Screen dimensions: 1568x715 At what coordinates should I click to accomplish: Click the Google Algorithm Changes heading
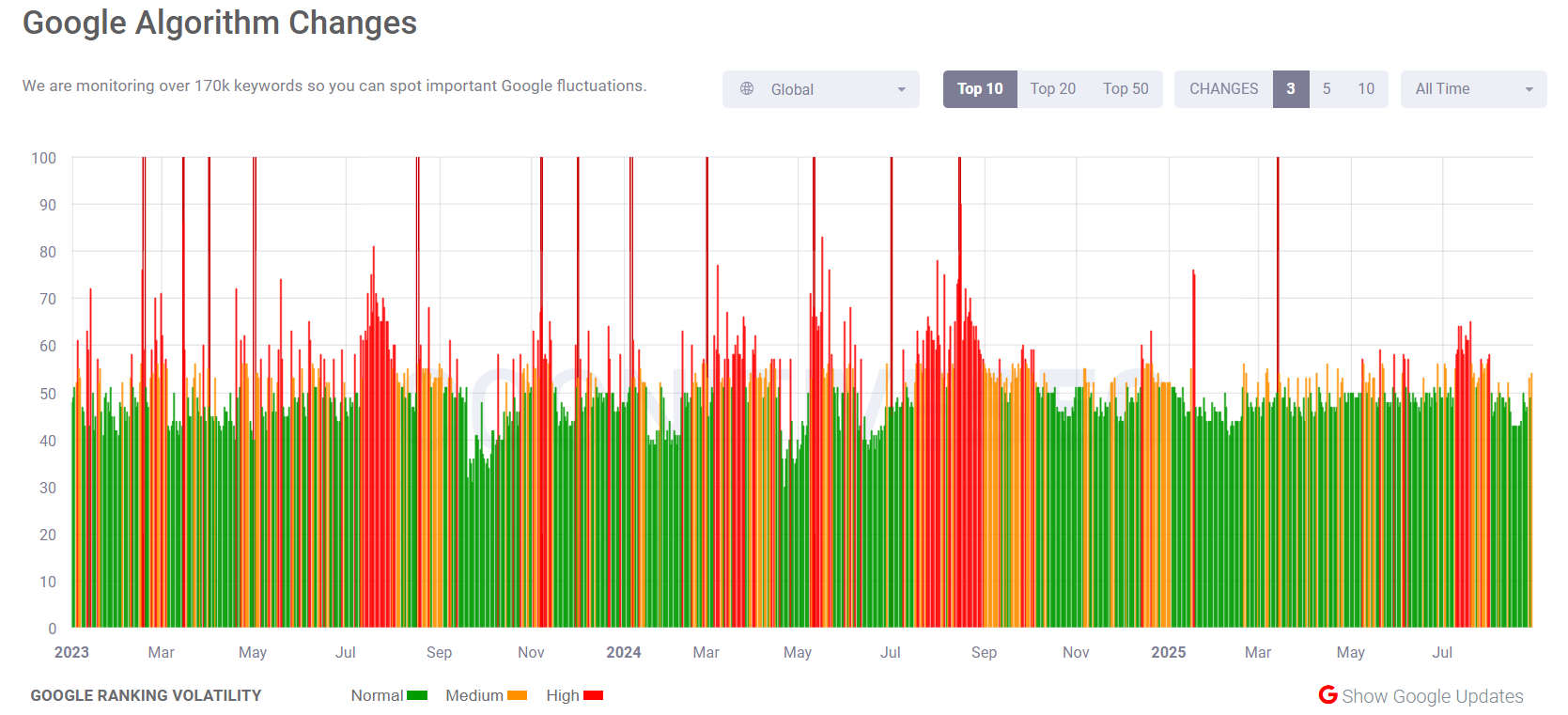pos(220,23)
